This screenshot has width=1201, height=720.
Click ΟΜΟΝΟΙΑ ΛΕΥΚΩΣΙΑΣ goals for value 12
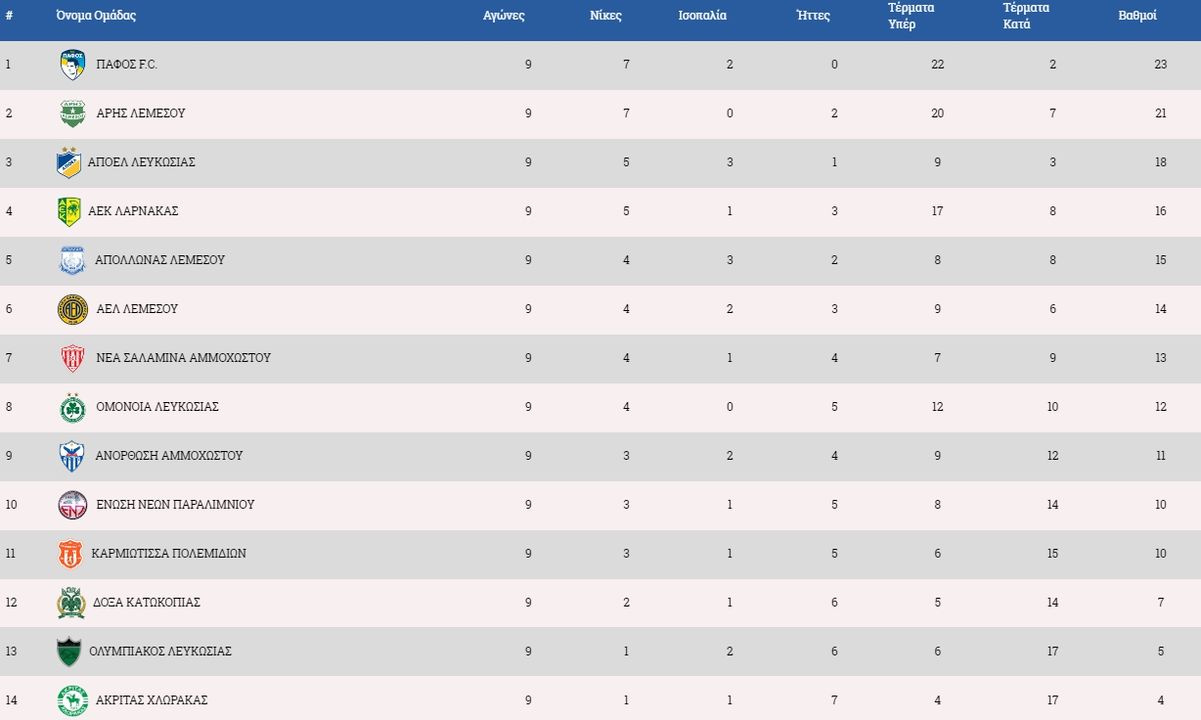pos(937,407)
